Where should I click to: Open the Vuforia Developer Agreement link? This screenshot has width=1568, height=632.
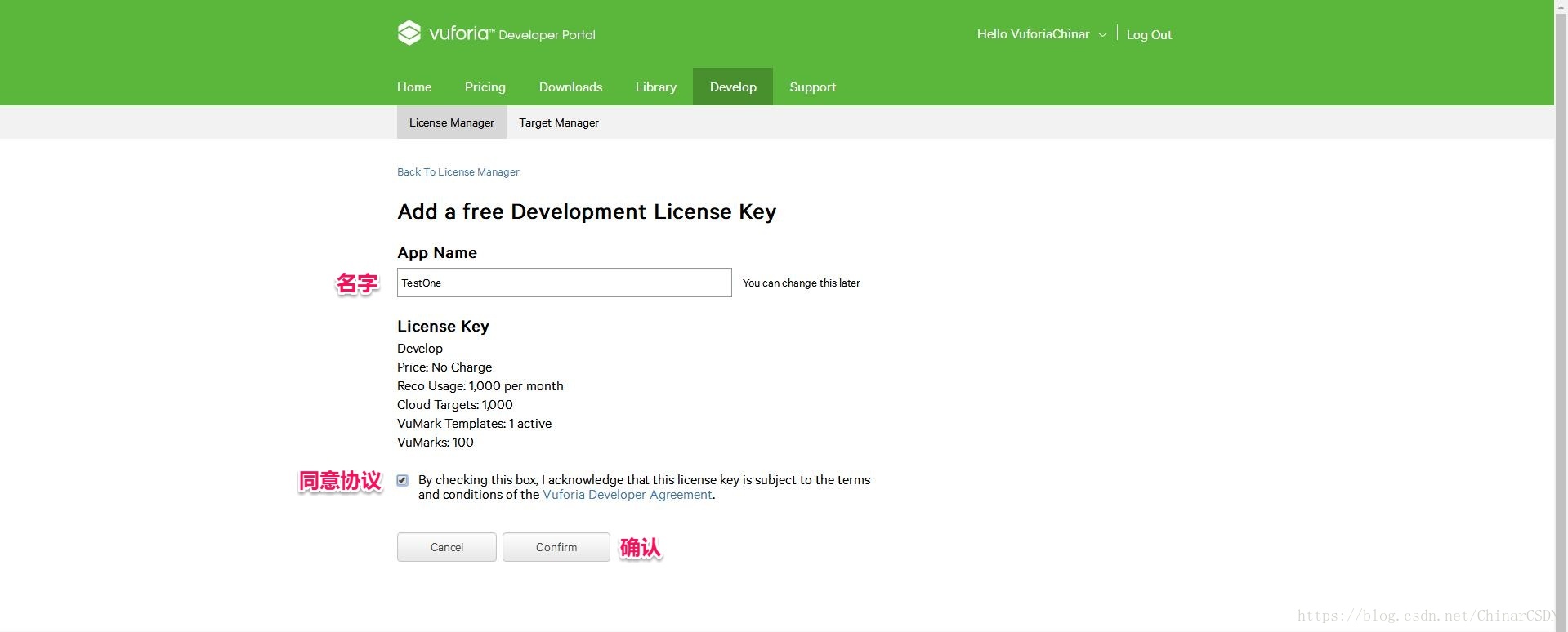tap(628, 495)
